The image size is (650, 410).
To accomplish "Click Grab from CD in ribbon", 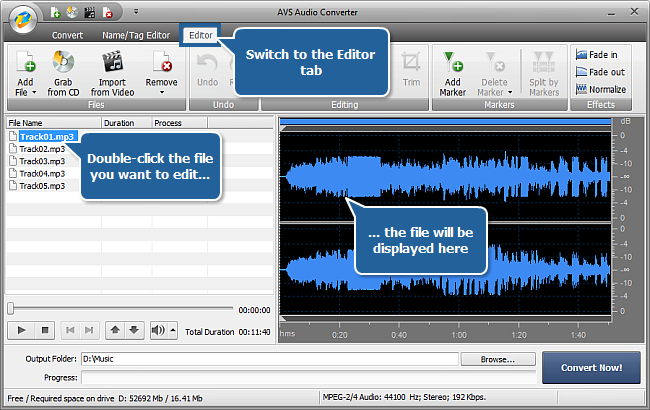I will (63, 73).
